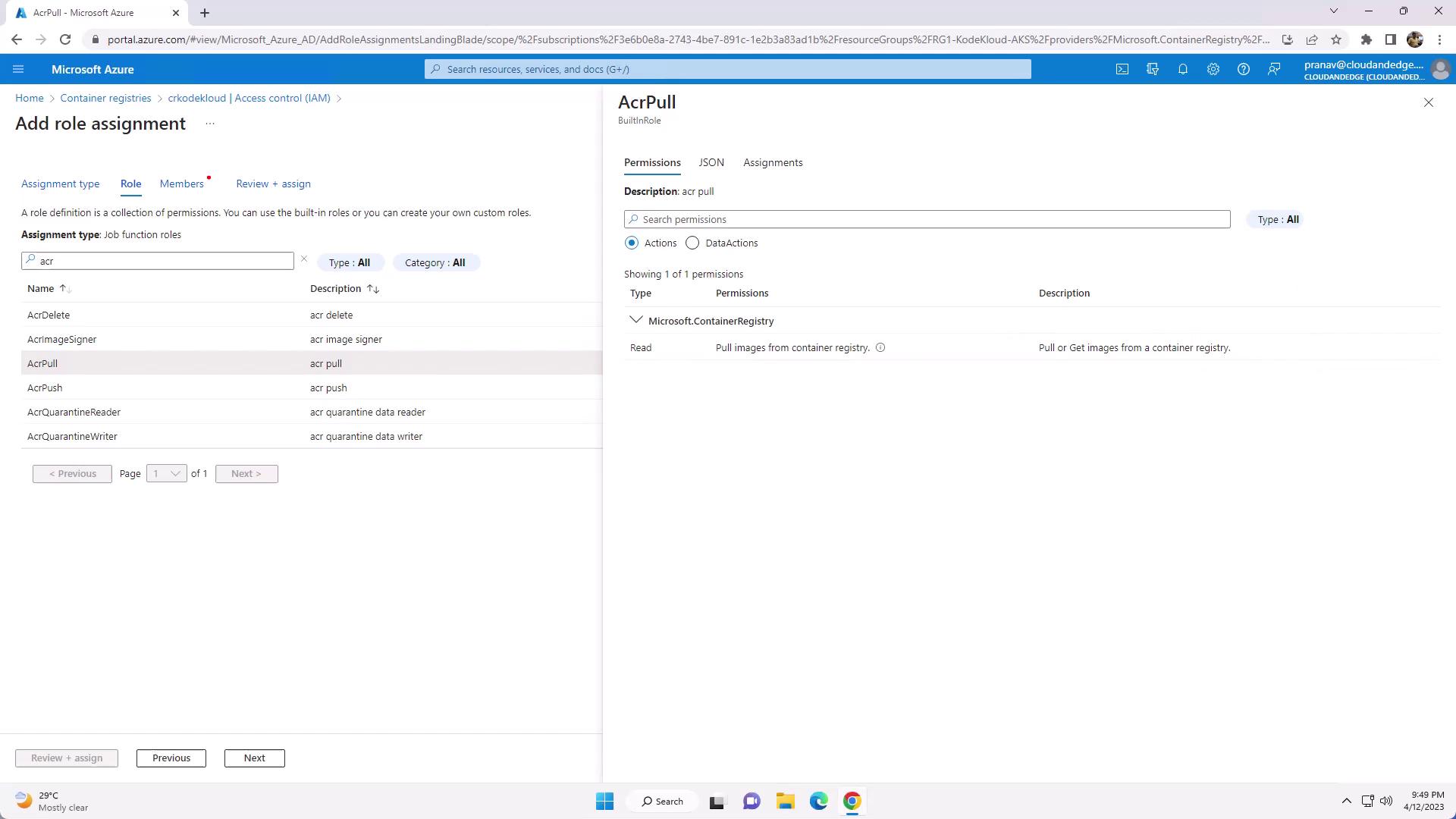Open the feedback icon in header
This screenshot has height=819, width=1456.
pos(1274,69)
